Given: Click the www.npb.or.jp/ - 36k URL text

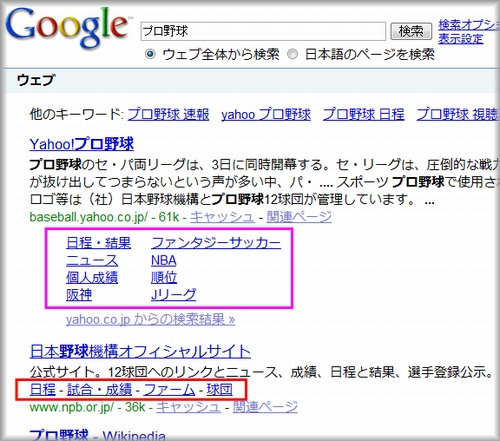Looking at the screenshot, I should point(88,407).
